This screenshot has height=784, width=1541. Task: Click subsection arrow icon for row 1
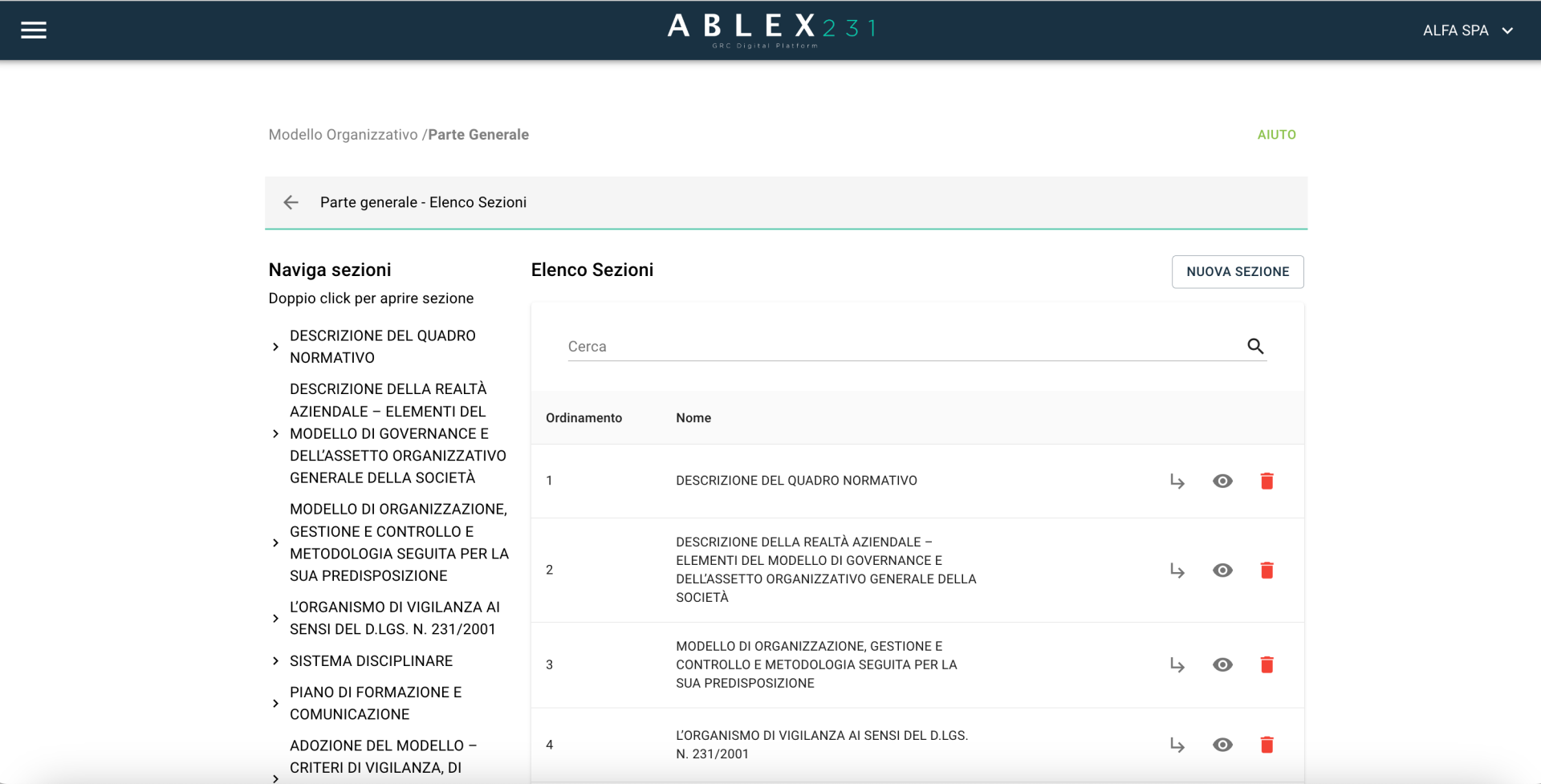(x=1177, y=481)
